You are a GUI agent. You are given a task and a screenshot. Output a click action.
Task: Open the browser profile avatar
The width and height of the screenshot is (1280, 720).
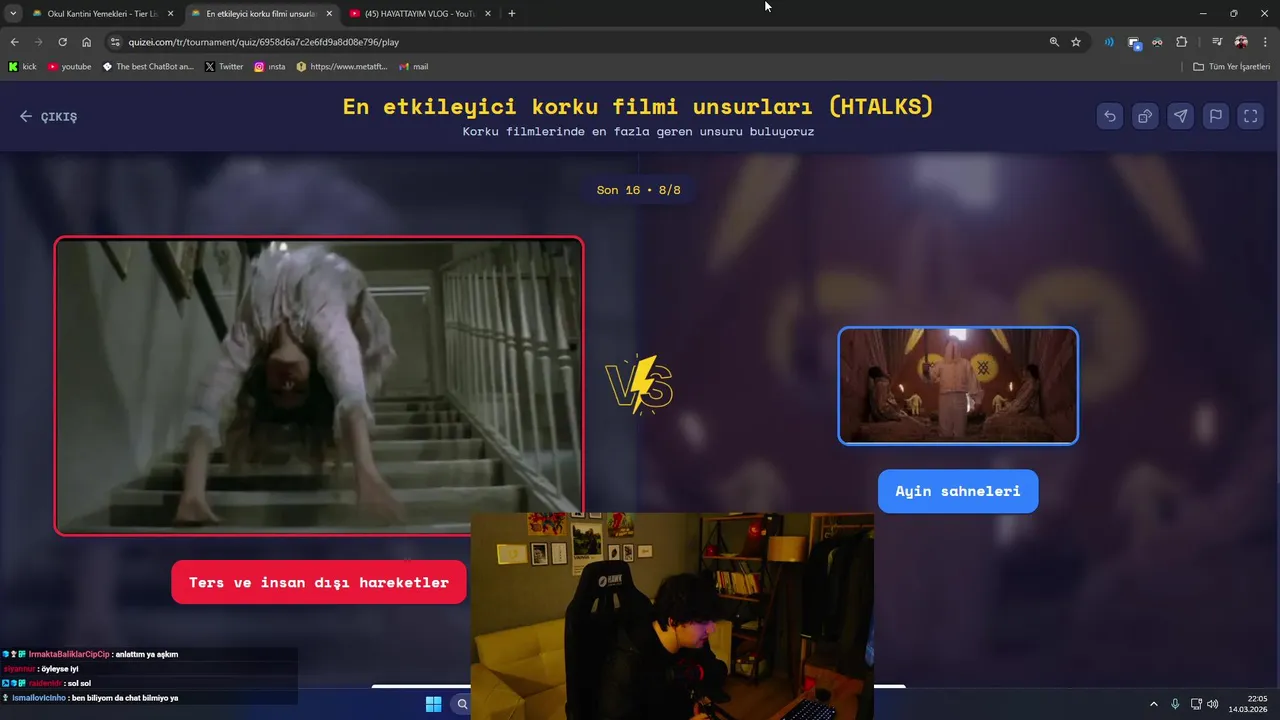point(1241,42)
